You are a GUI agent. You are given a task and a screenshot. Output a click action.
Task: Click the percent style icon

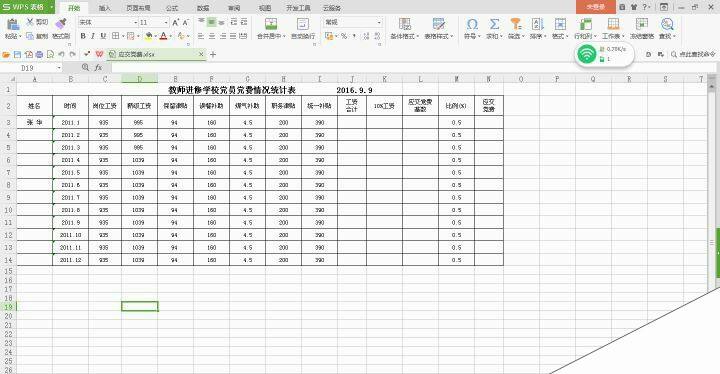coord(344,36)
